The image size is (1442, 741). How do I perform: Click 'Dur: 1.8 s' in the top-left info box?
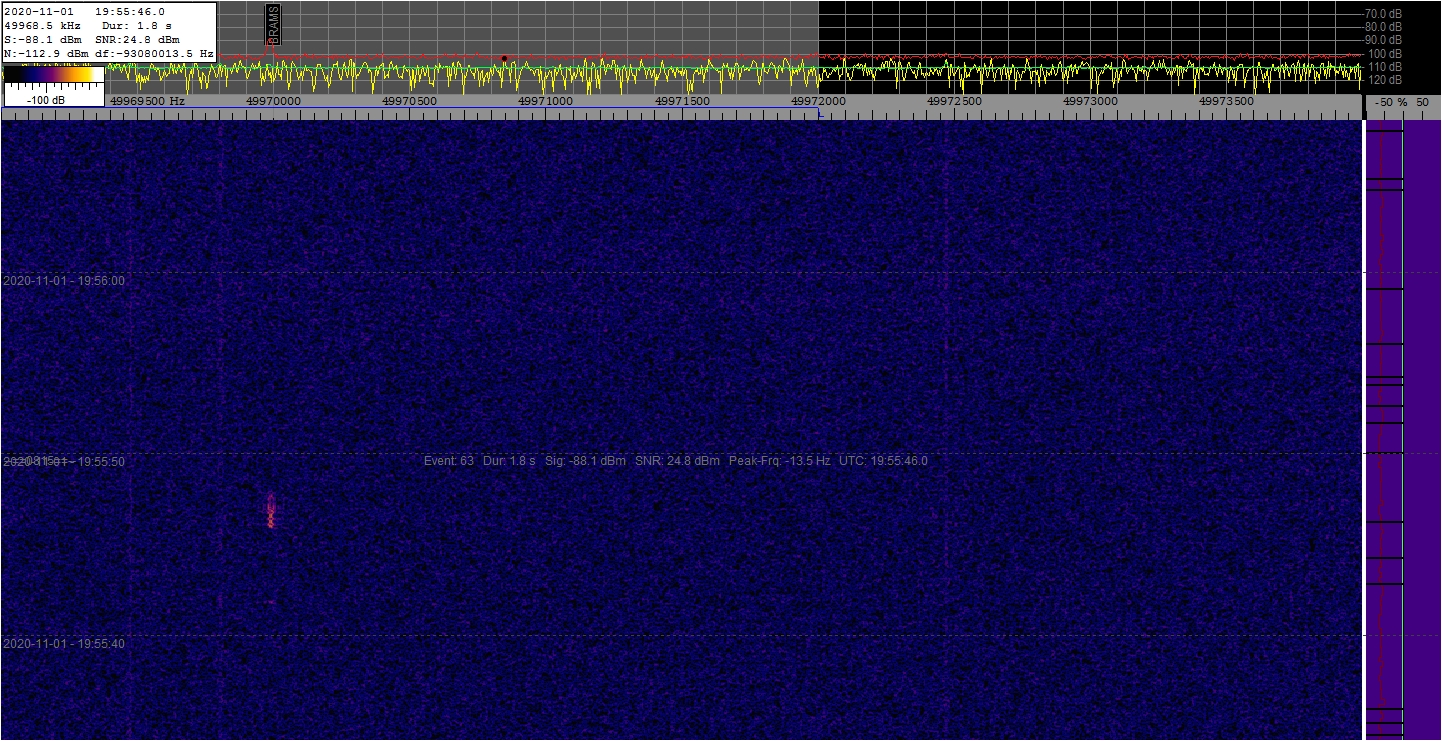point(139,25)
